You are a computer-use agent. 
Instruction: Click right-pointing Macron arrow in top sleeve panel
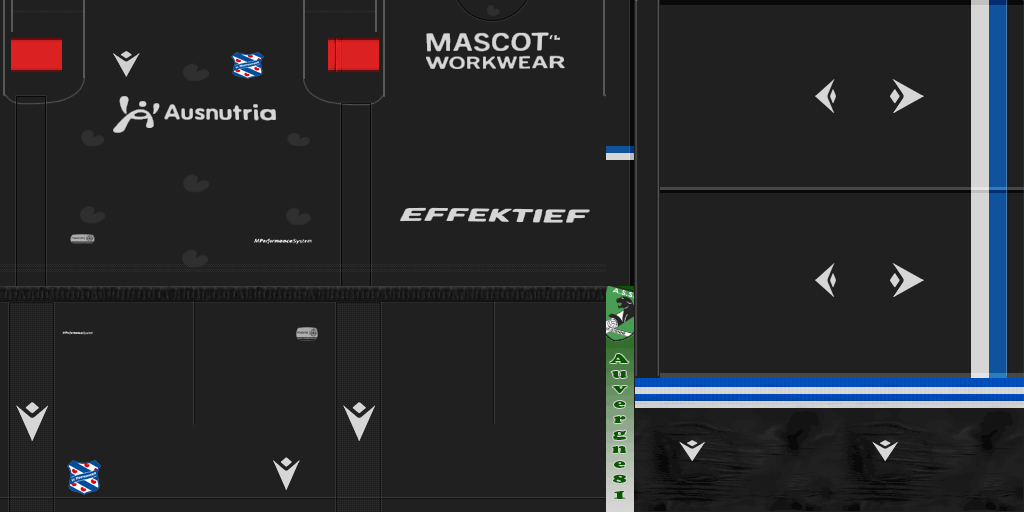tap(906, 97)
